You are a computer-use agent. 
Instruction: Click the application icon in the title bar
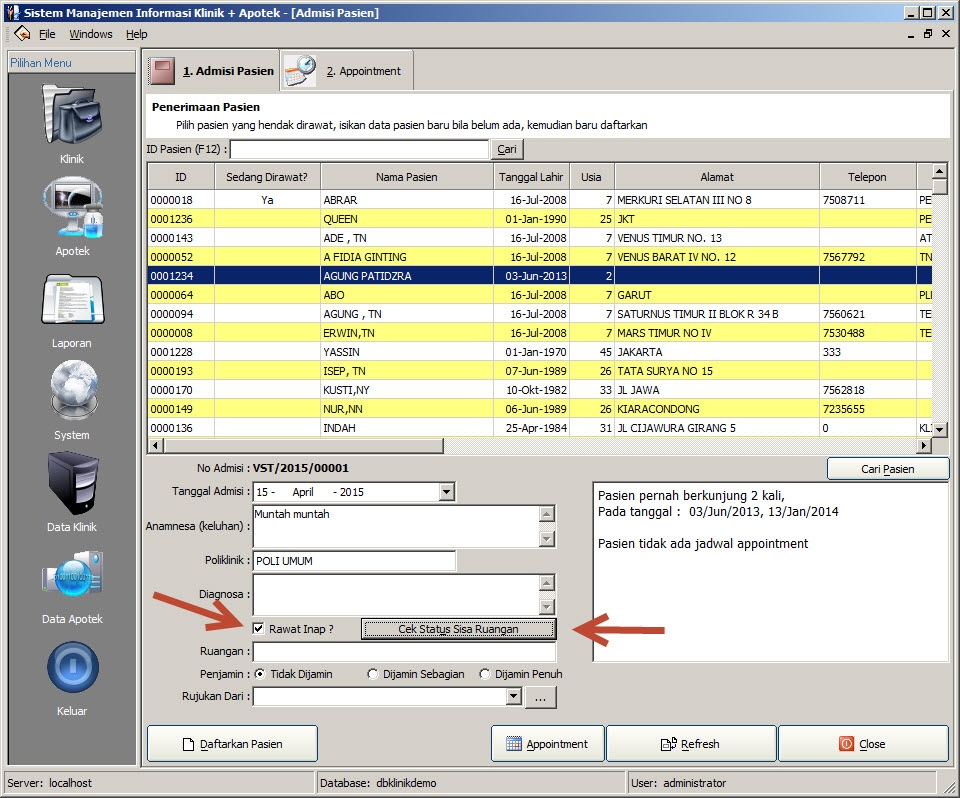[x=12, y=12]
